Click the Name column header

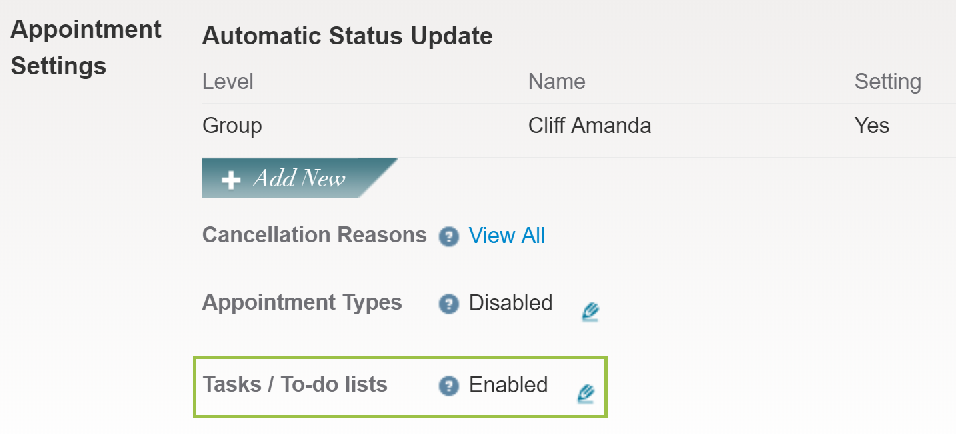coord(557,82)
